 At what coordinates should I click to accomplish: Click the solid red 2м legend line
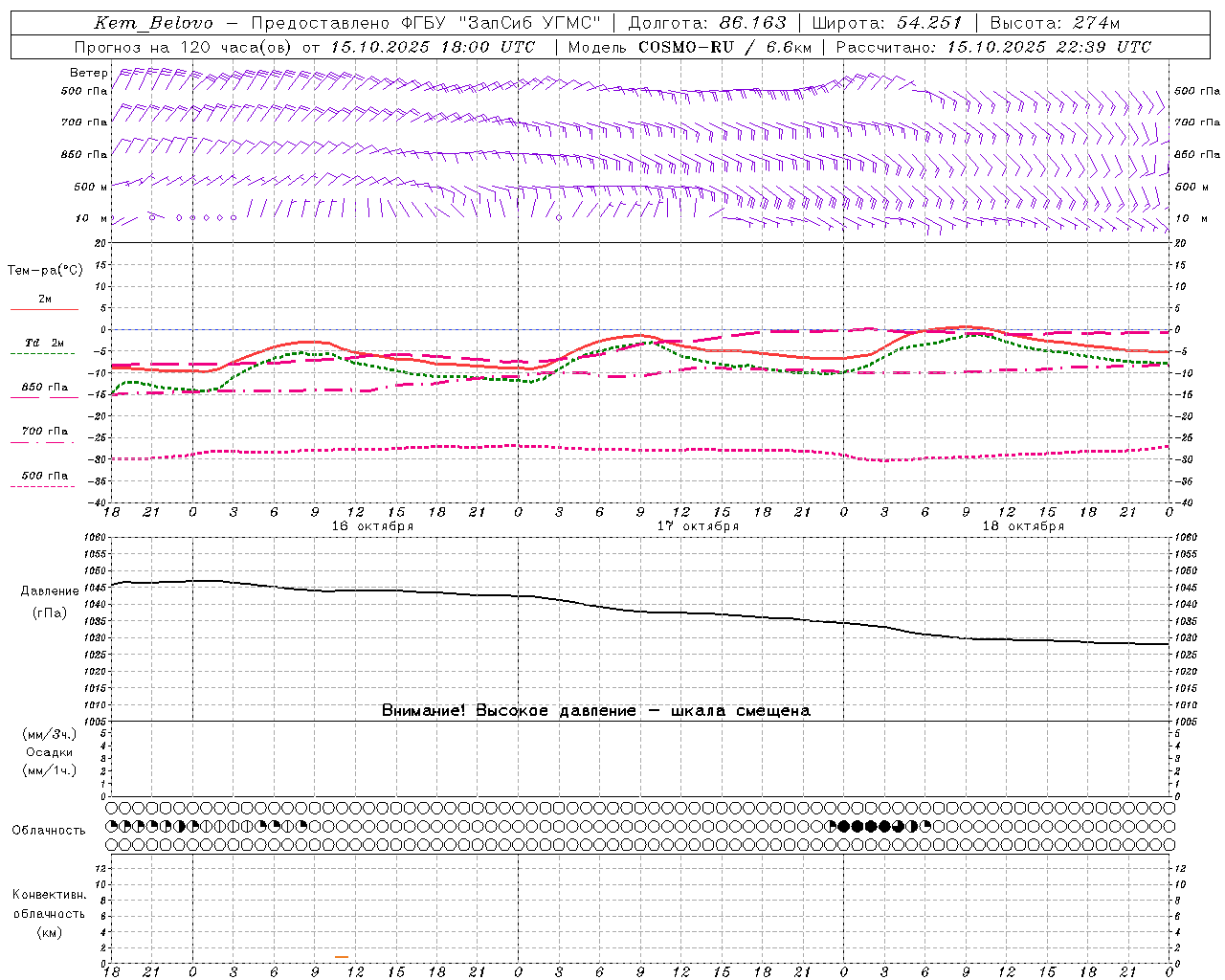pos(45,309)
